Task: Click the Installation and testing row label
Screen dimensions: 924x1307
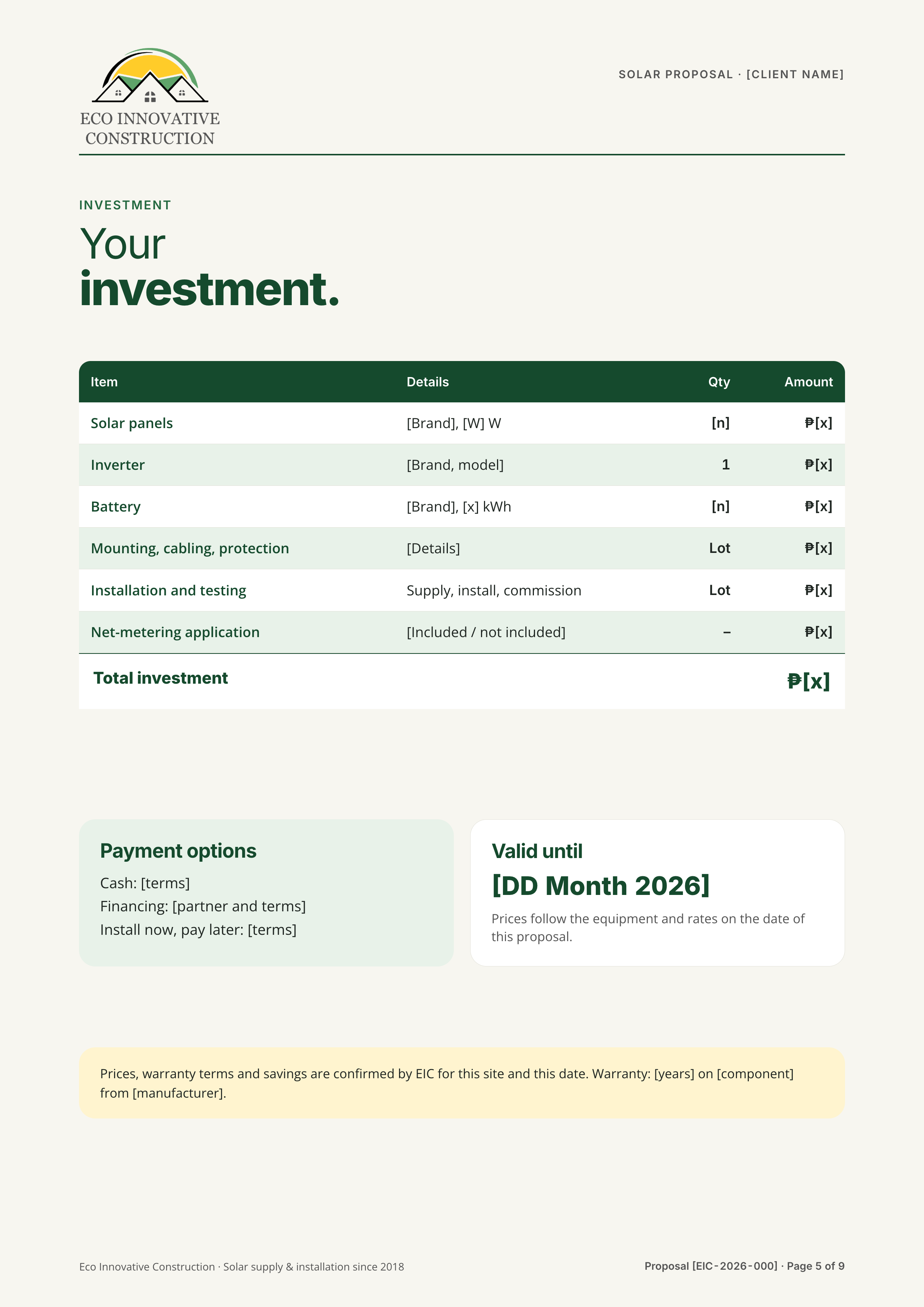Action: tap(168, 590)
